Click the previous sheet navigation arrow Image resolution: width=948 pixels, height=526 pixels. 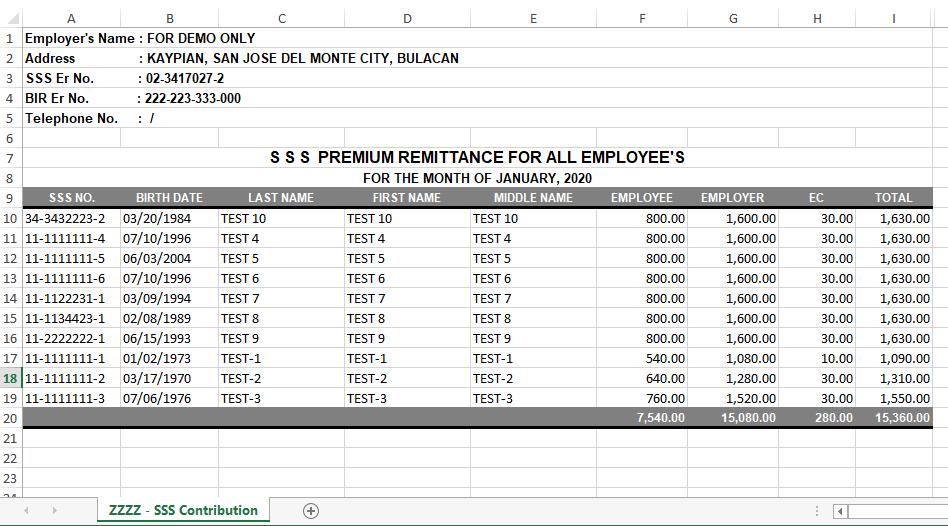[x=26, y=511]
